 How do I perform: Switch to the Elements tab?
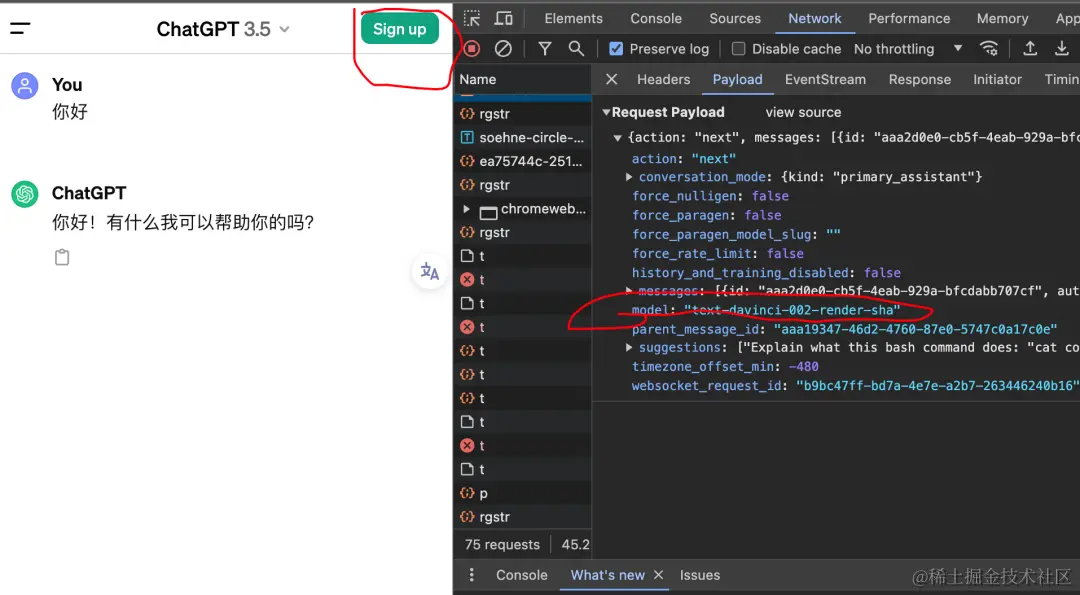[x=573, y=19]
